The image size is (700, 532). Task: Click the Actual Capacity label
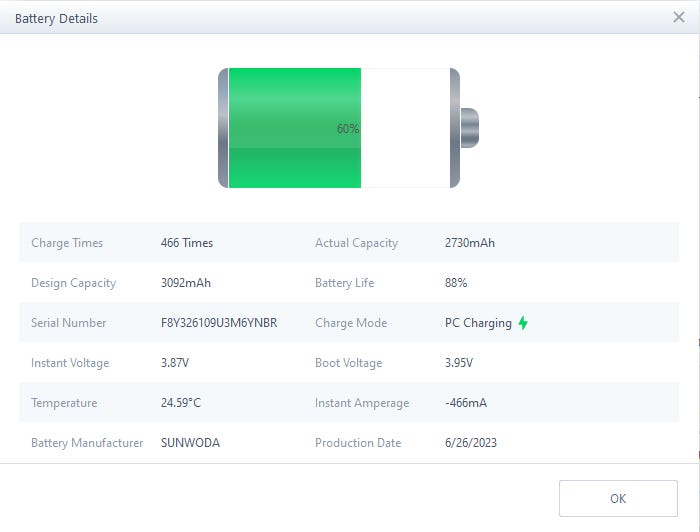356,243
